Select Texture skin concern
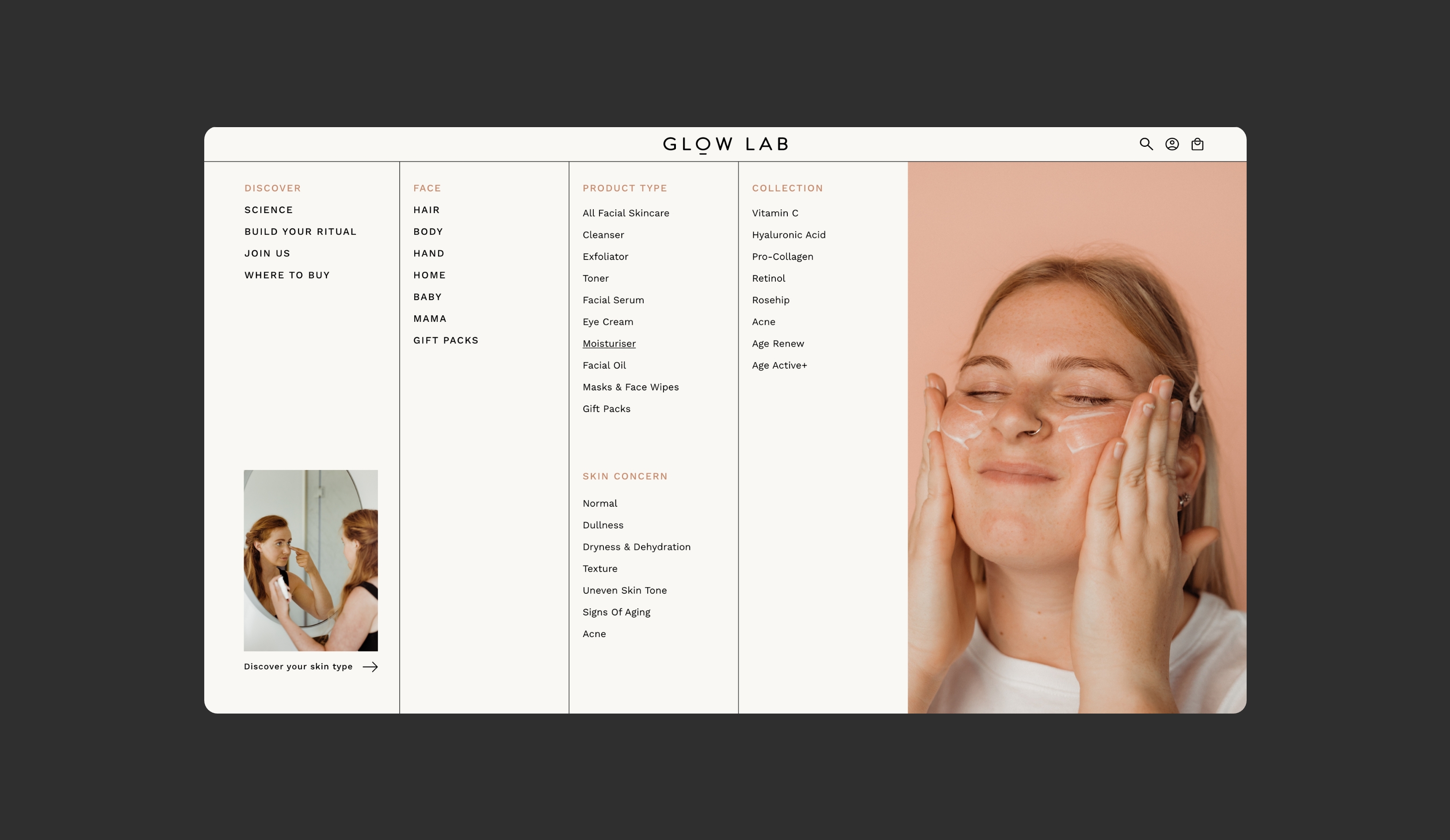Viewport: 1450px width, 840px height. pyautogui.click(x=599, y=569)
